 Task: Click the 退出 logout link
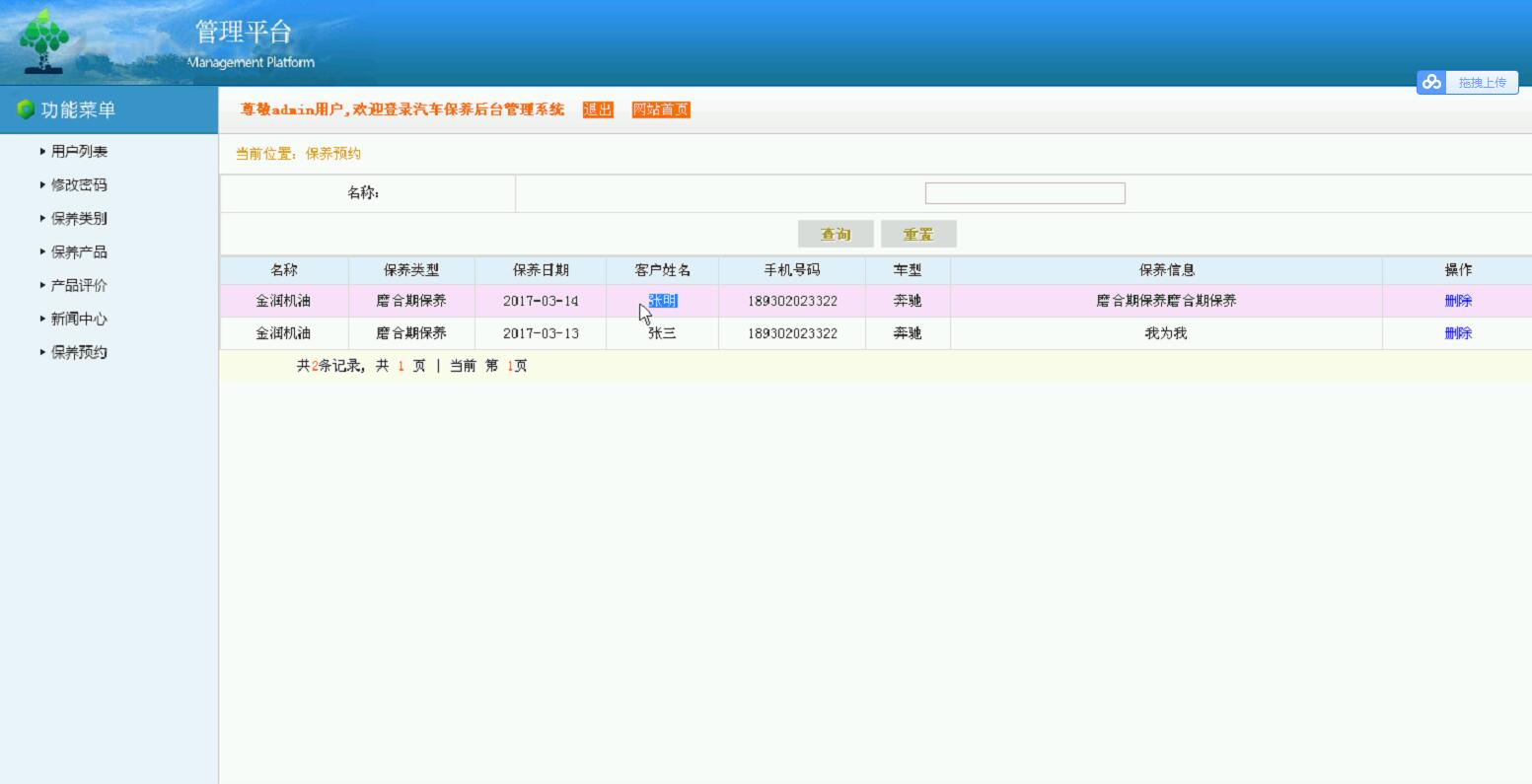click(x=598, y=109)
